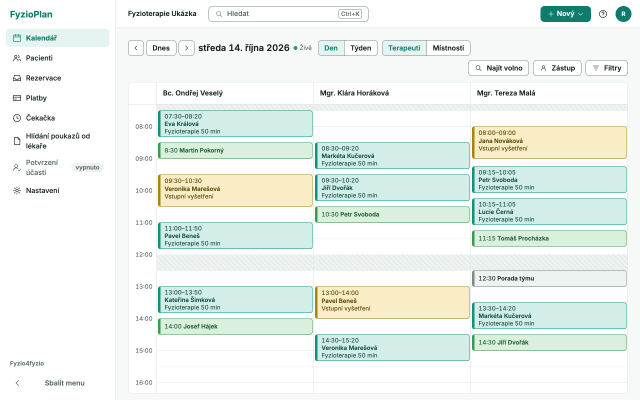Open 12:30 Porada týmu event
Viewport: 640px width, 400px height.
549,278
